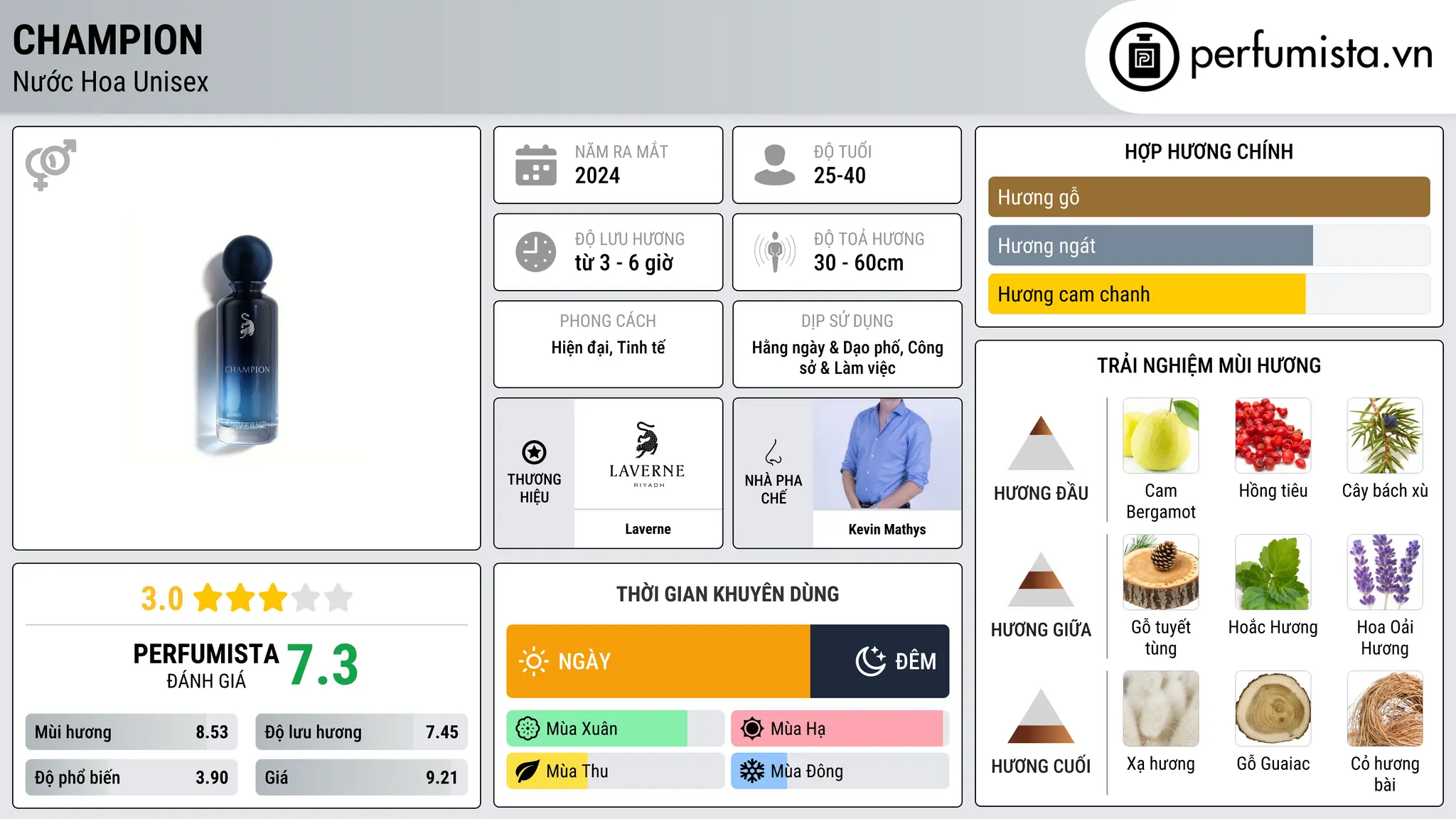Image resolution: width=1456 pixels, height=819 pixels.
Task: Click the Hương ngát accord bar
Action: 1209,245
